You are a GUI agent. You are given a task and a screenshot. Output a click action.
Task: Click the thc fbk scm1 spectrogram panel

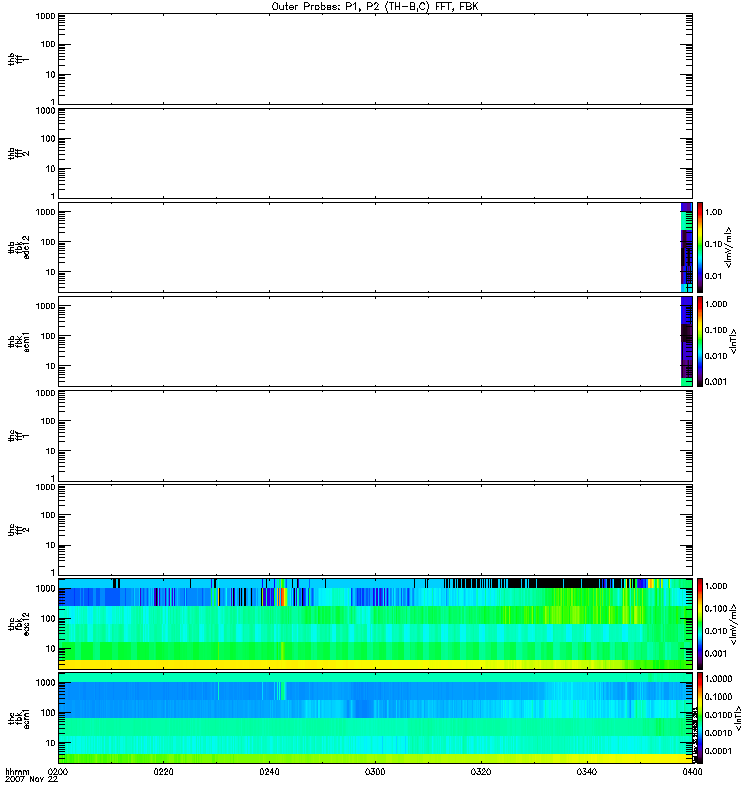tap(375, 717)
